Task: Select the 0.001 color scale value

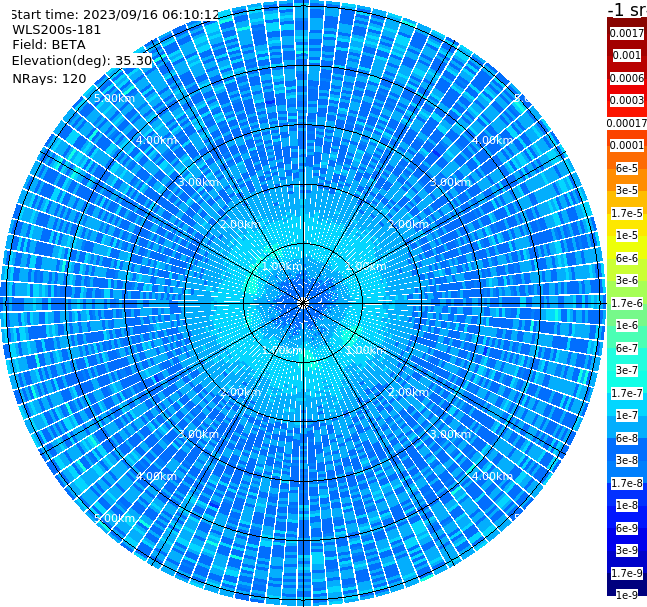Action: click(627, 55)
